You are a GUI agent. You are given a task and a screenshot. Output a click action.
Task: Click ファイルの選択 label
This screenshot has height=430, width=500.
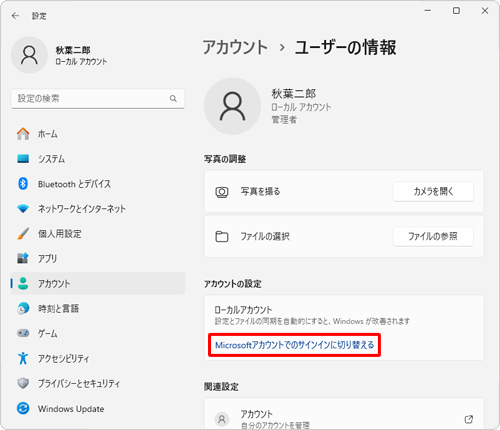265,236
